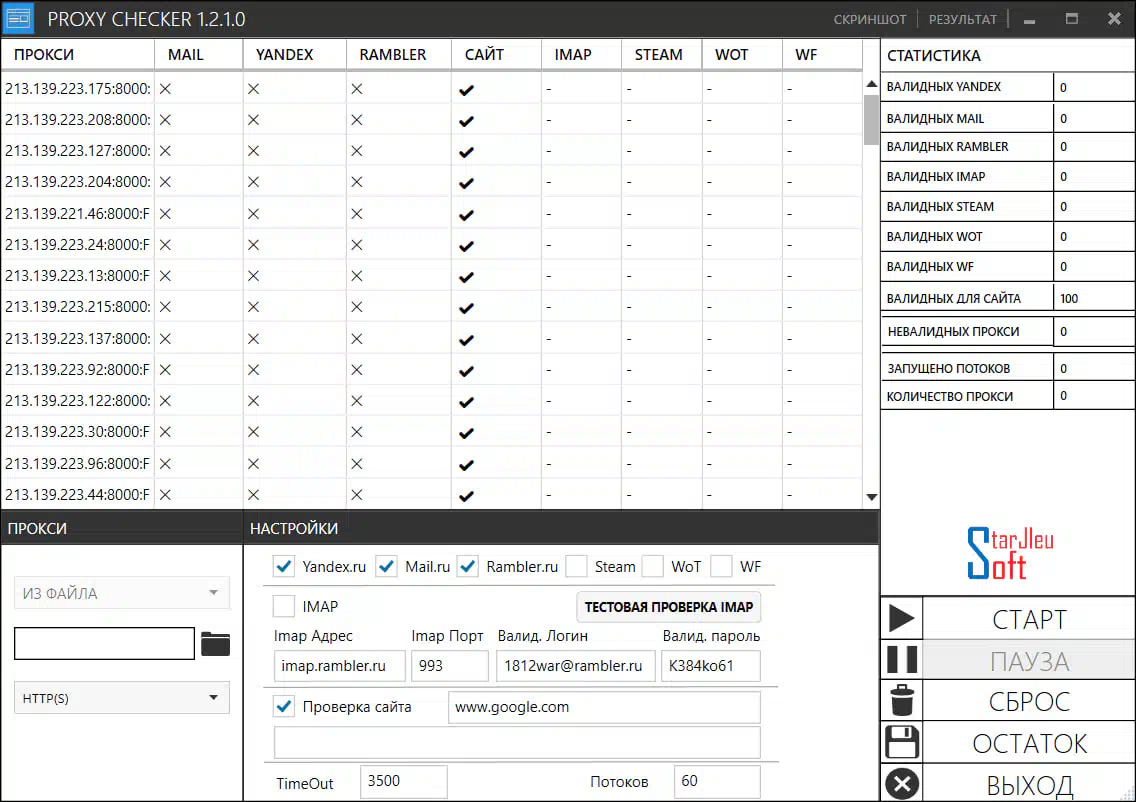Uncheck the Rambler.ru checkbox
This screenshot has height=802, width=1136.
coord(468,566)
